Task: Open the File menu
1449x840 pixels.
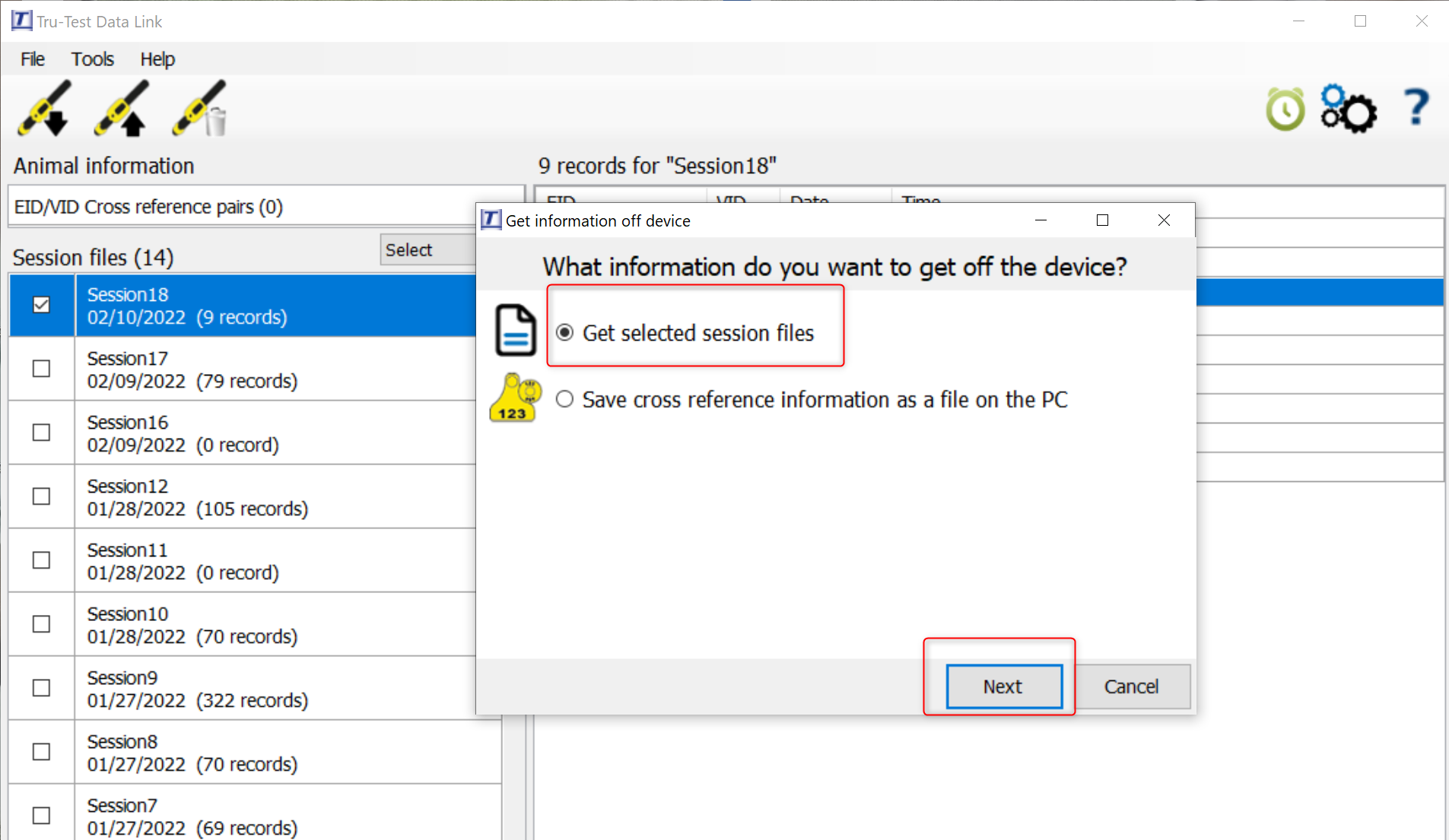Action: [33, 59]
